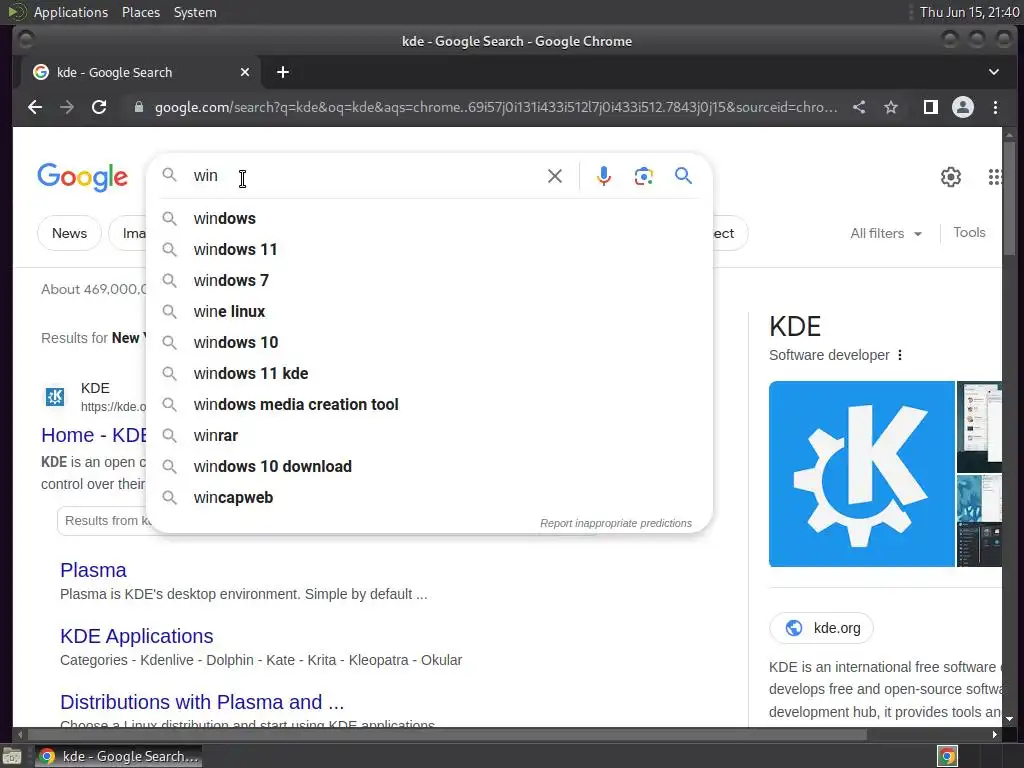Image resolution: width=1024 pixels, height=768 pixels.
Task: Choose the "windows 10" suggestion
Action: click(429, 343)
